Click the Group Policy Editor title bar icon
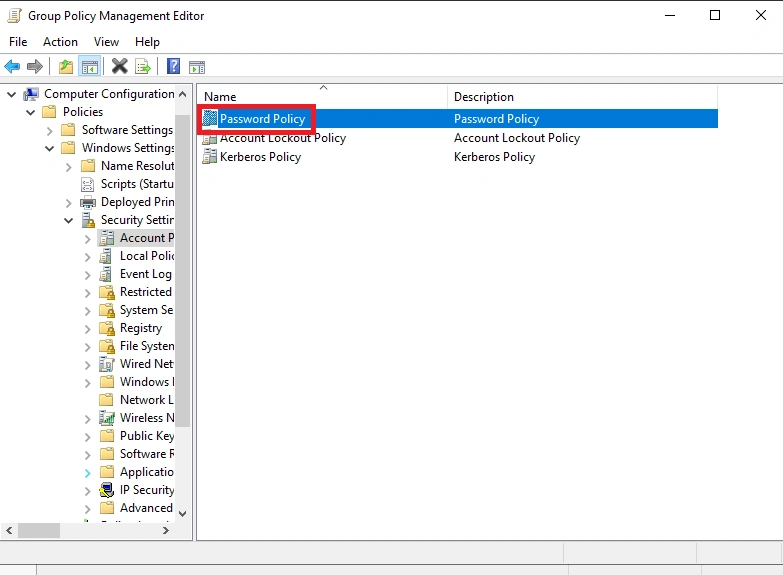 pos(14,16)
